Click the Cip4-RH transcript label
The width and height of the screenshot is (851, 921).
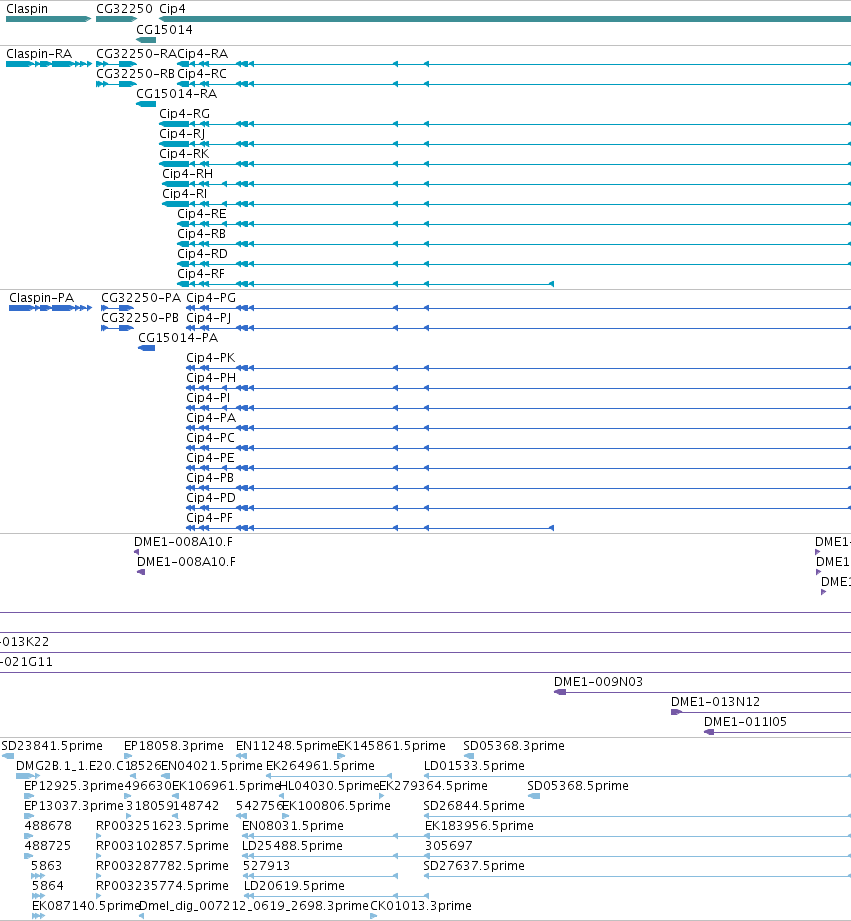coord(187,173)
